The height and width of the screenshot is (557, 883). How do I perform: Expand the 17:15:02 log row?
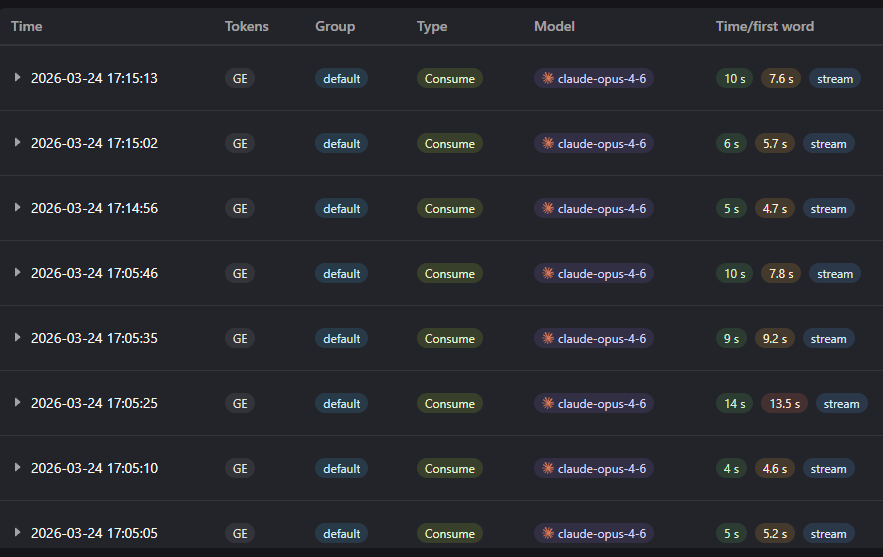pyautogui.click(x=17, y=142)
